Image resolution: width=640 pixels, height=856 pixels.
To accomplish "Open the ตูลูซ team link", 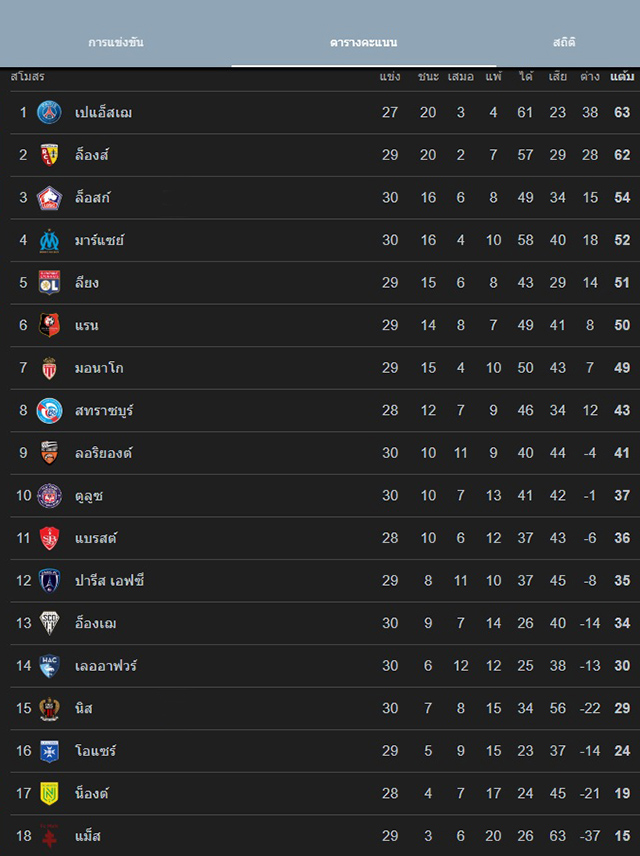I will (89, 495).
